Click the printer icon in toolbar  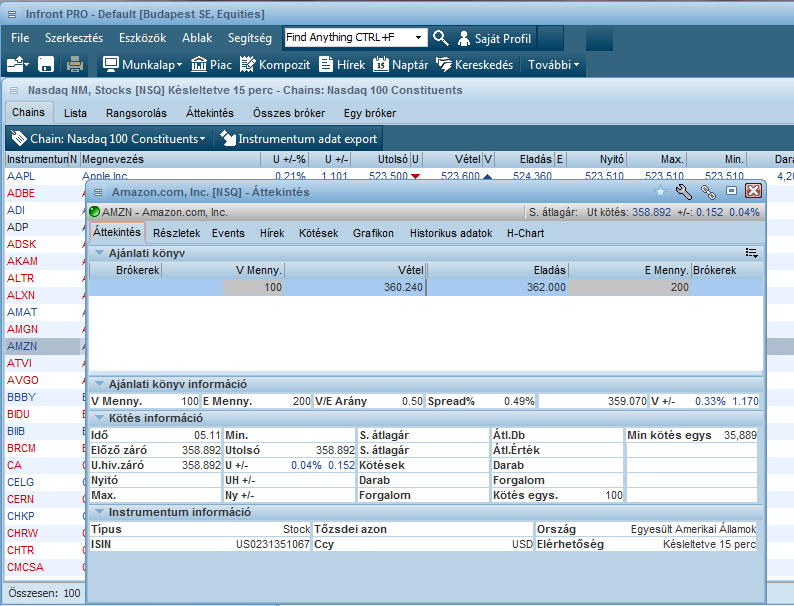click(74, 65)
